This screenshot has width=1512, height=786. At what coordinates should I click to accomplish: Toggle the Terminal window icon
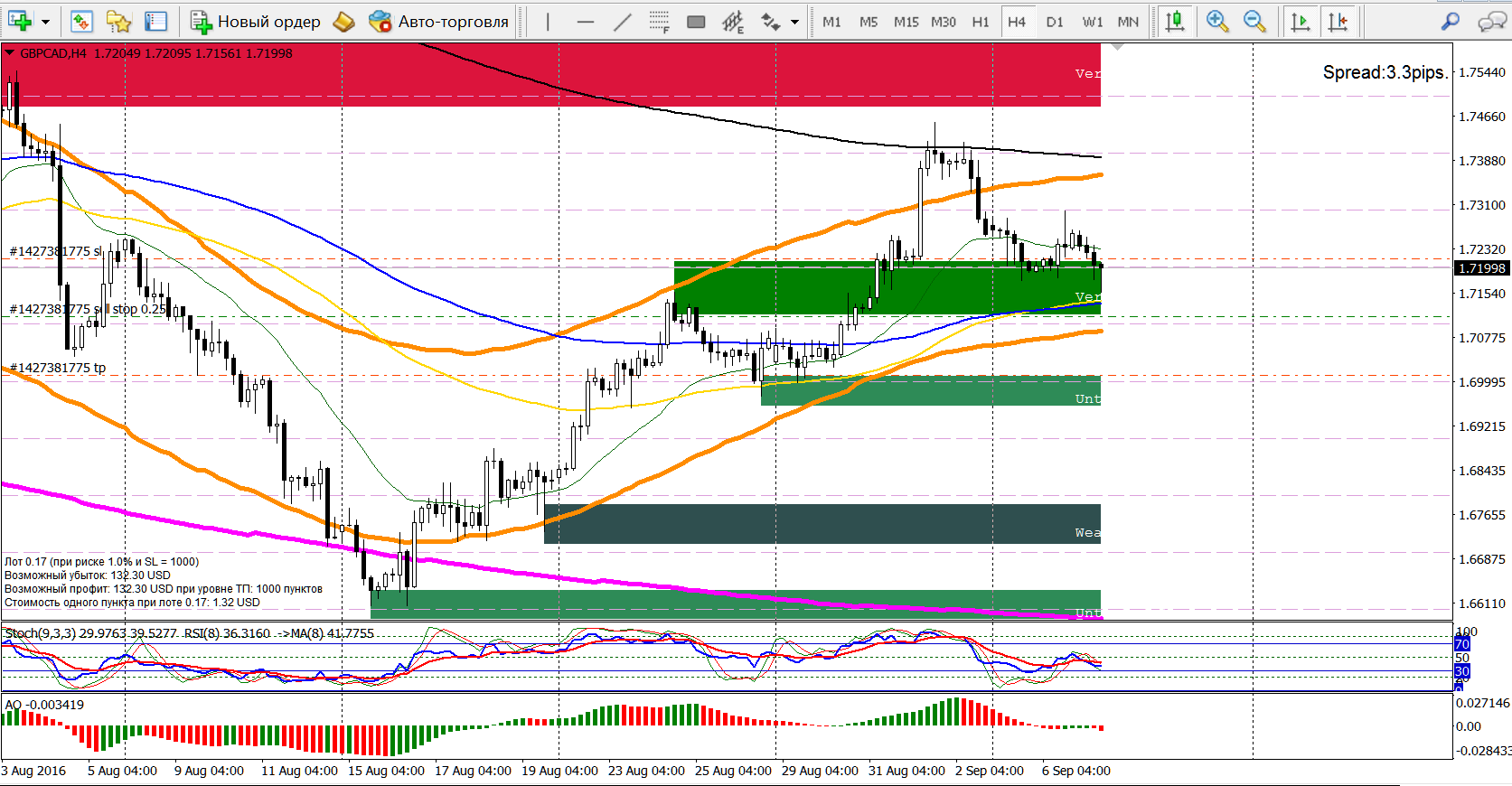pyautogui.click(x=156, y=21)
